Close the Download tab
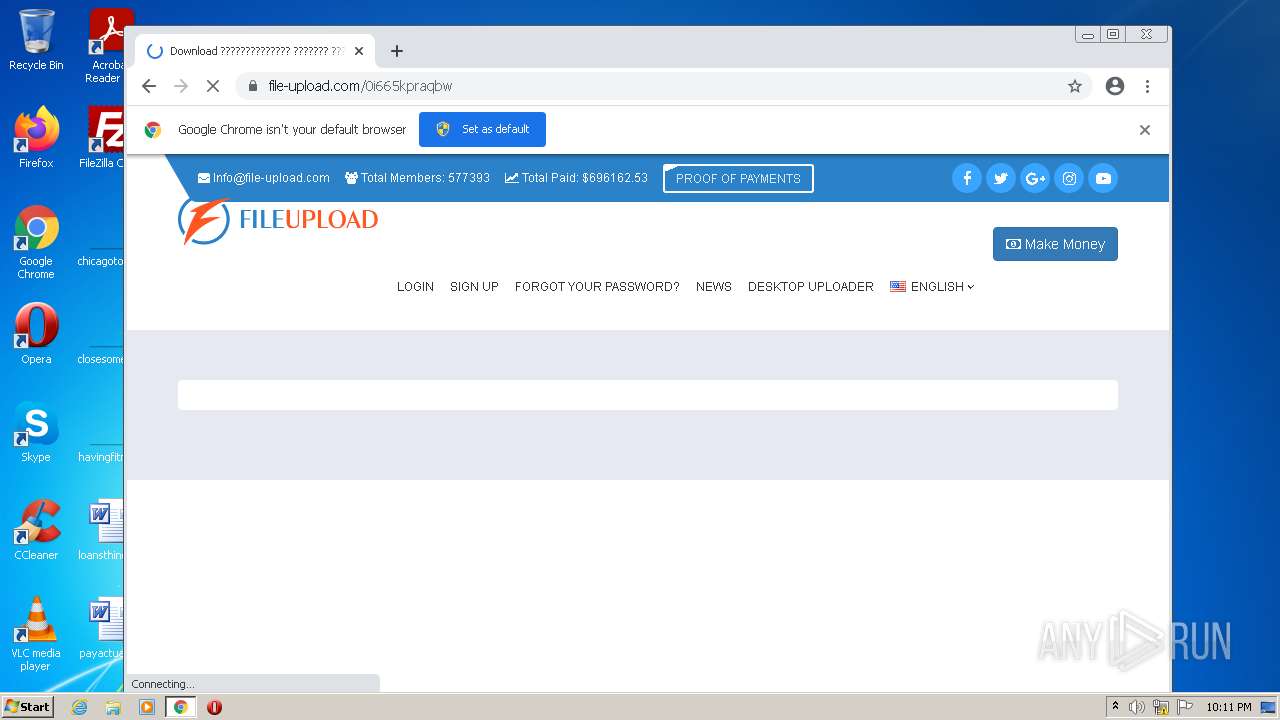 point(359,51)
